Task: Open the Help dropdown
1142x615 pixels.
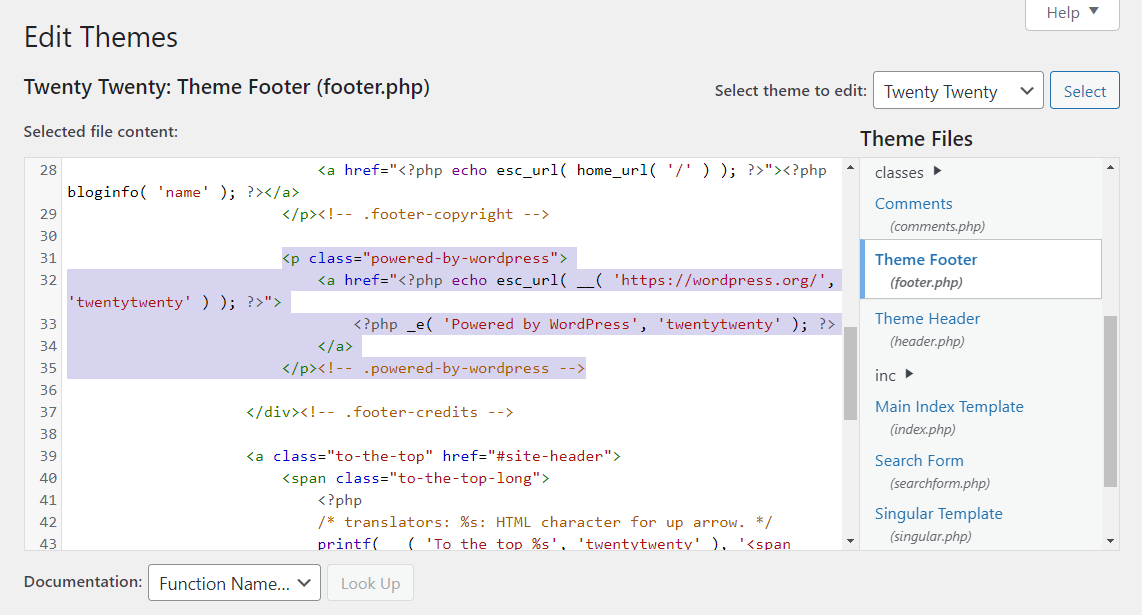Action: [x=1072, y=13]
